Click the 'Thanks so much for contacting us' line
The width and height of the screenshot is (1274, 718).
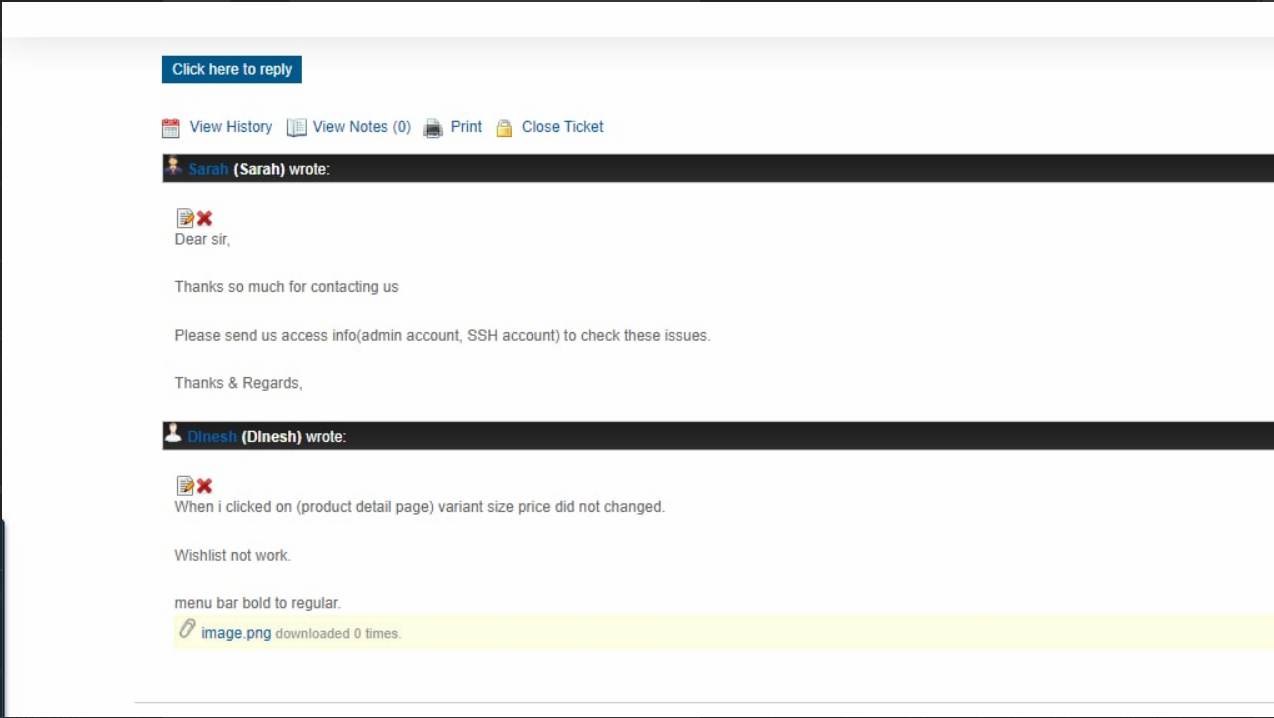coord(286,287)
